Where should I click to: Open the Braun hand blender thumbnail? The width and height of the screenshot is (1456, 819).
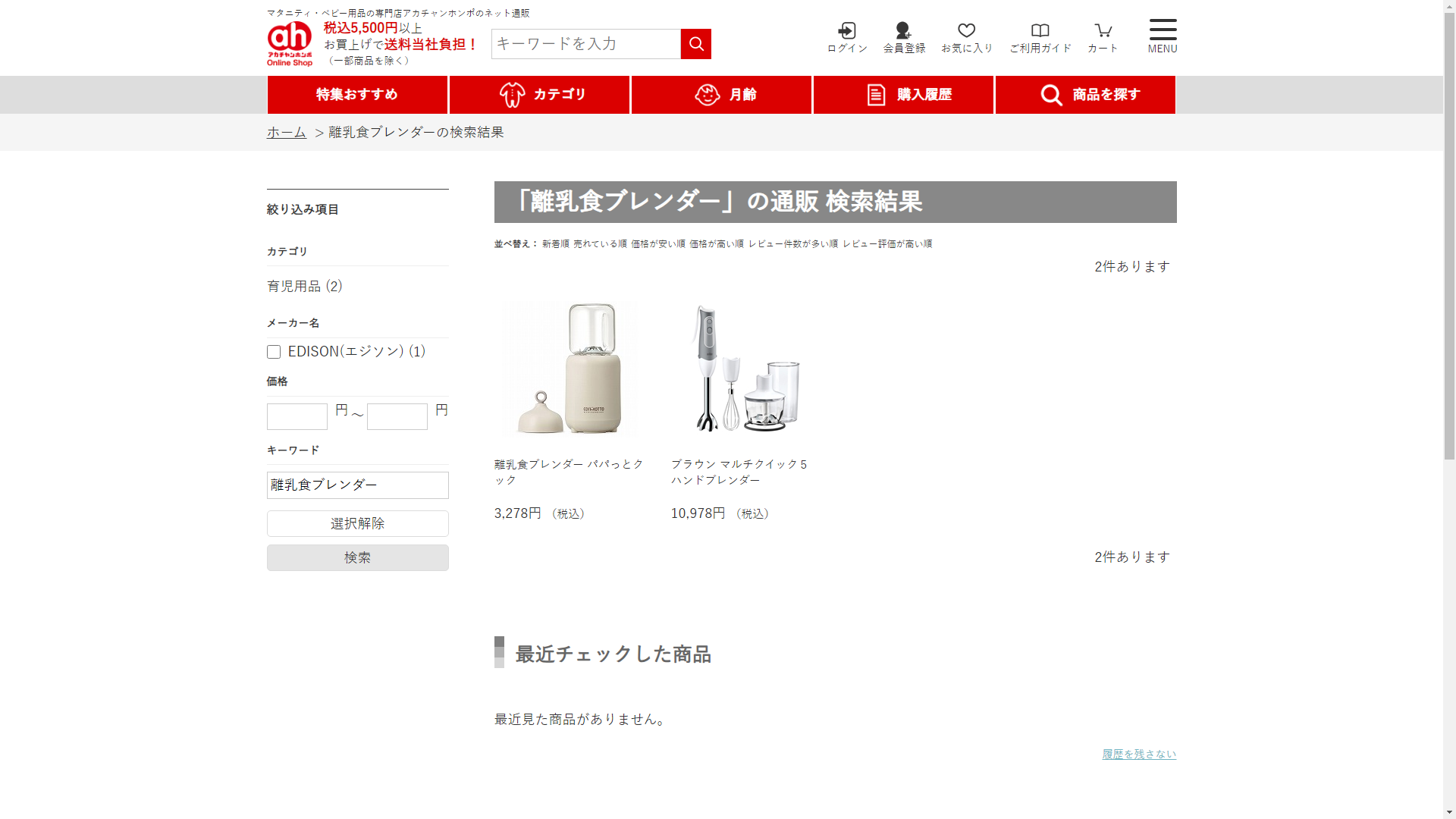click(x=745, y=369)
